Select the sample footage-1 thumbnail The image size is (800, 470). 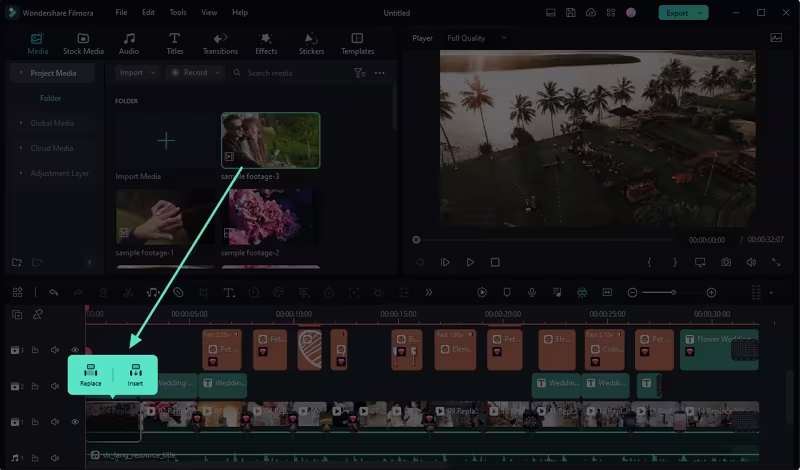[x=165, y=217]
